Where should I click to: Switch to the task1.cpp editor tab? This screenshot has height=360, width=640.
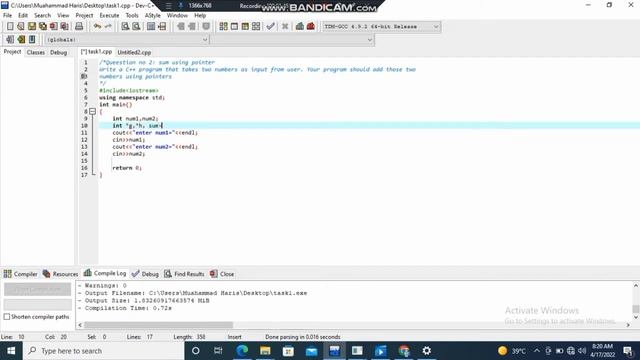96,52
